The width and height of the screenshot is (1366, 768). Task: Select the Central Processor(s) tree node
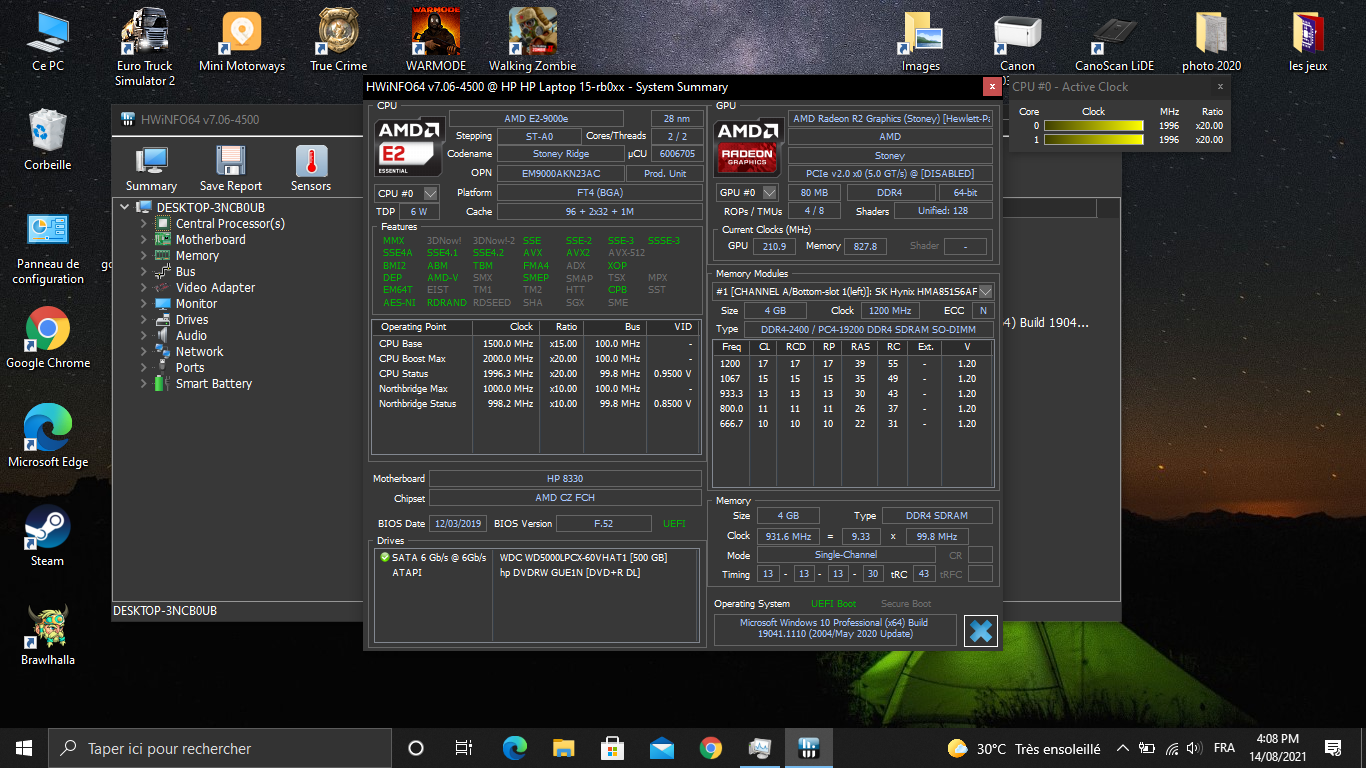pyautogui.click(x=230, y=224)
